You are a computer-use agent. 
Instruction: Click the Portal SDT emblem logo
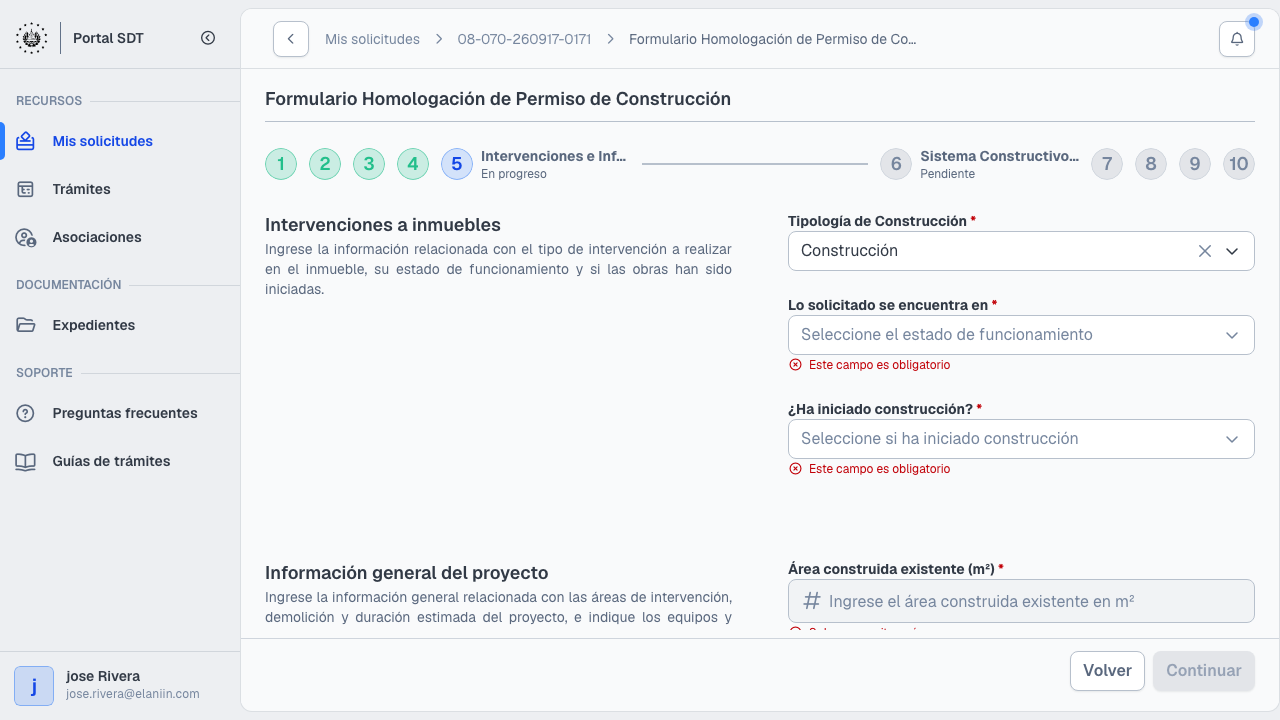coord(31,38)
